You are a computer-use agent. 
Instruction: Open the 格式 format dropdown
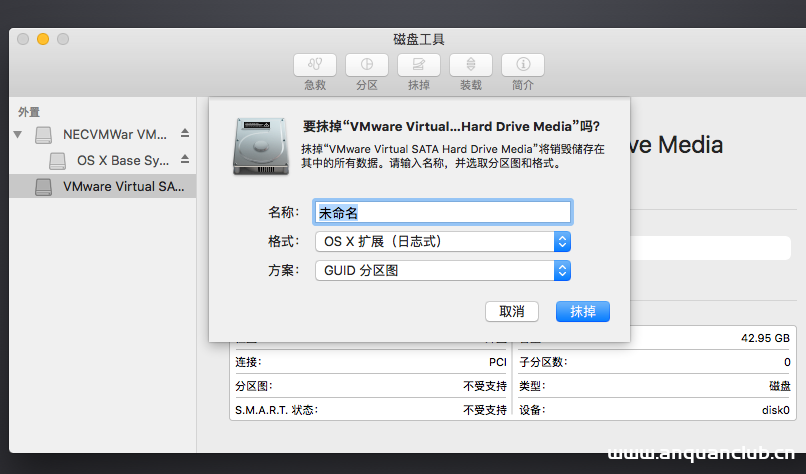[443, 242]
